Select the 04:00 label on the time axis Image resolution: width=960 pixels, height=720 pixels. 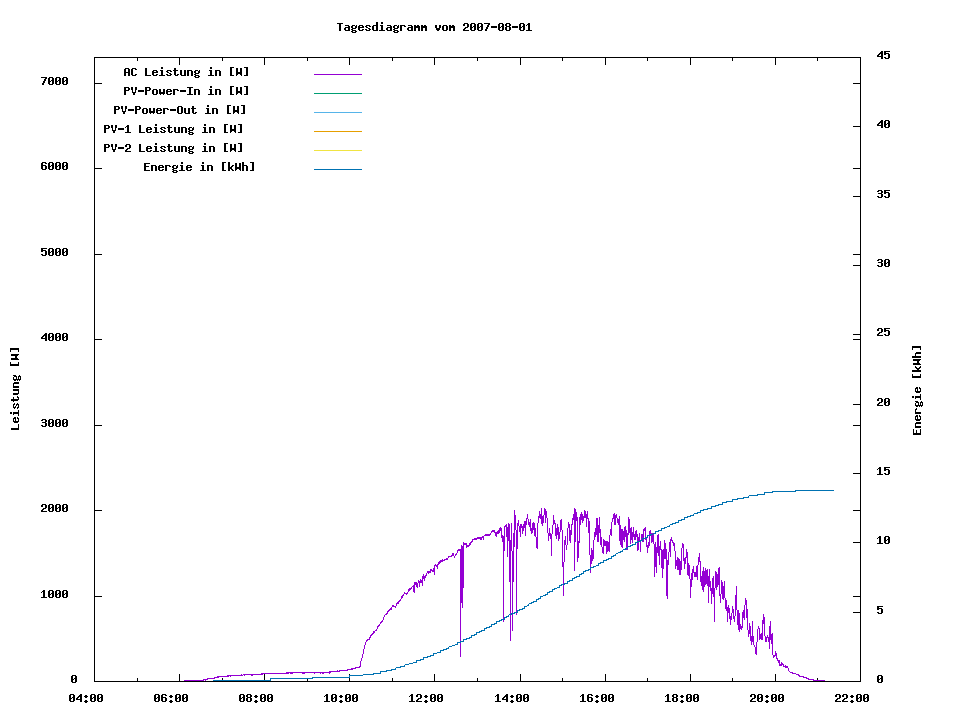tap(85, 698)
